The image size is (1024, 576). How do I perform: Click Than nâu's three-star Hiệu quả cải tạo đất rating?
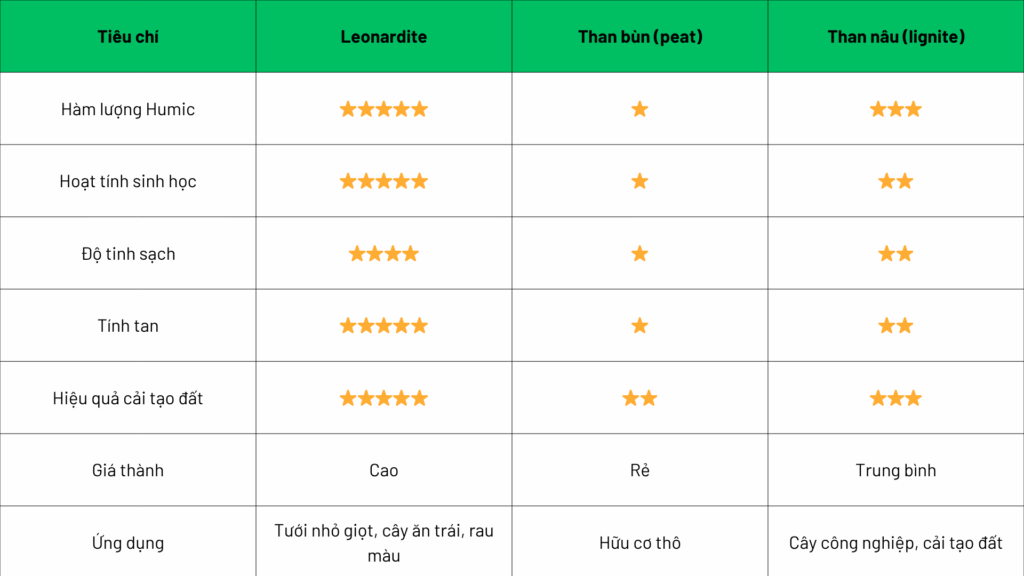[x=895, y=398]
